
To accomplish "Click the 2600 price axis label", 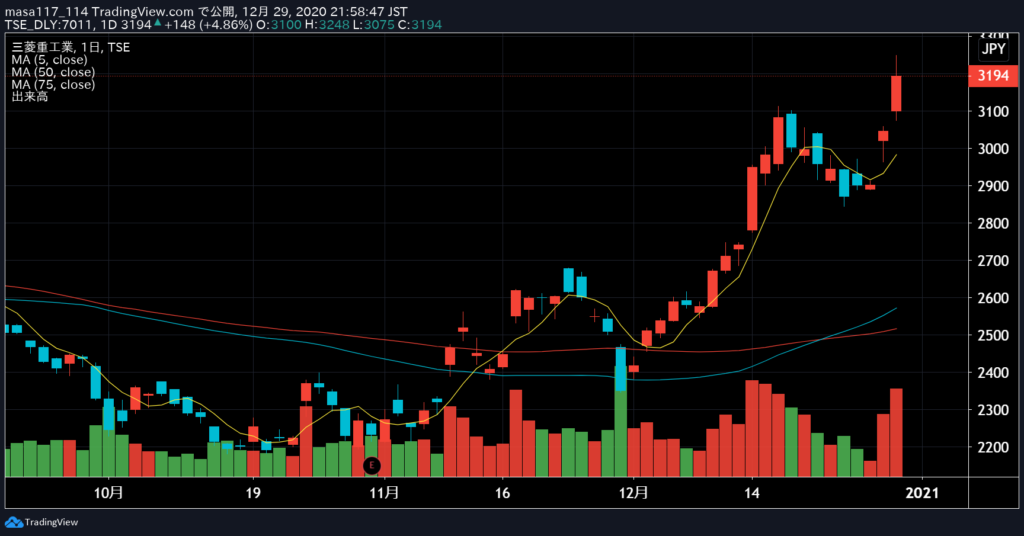I will click(993, 298).
